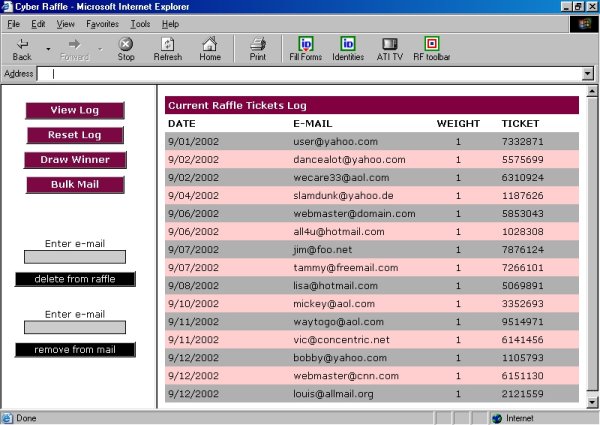Screen dimensions: 600x425
Task: Select the webmaster@domain.com e-mail cell
Action: point(354,213)
